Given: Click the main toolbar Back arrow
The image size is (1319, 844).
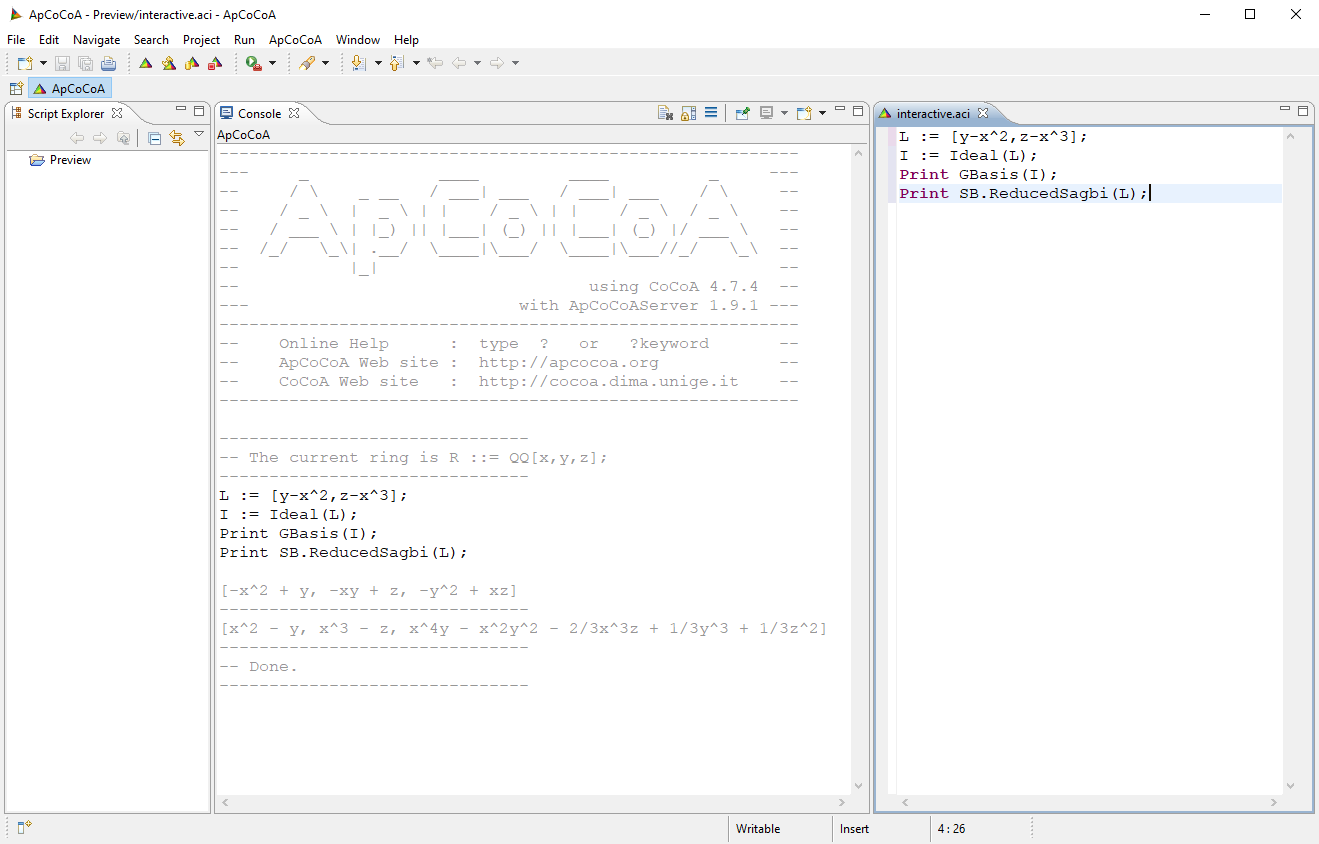Looking at the screenshot, I should click(459, 63).
